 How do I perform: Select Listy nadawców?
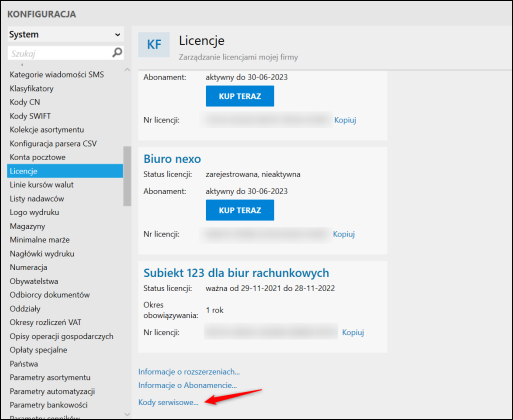point(37,199)
